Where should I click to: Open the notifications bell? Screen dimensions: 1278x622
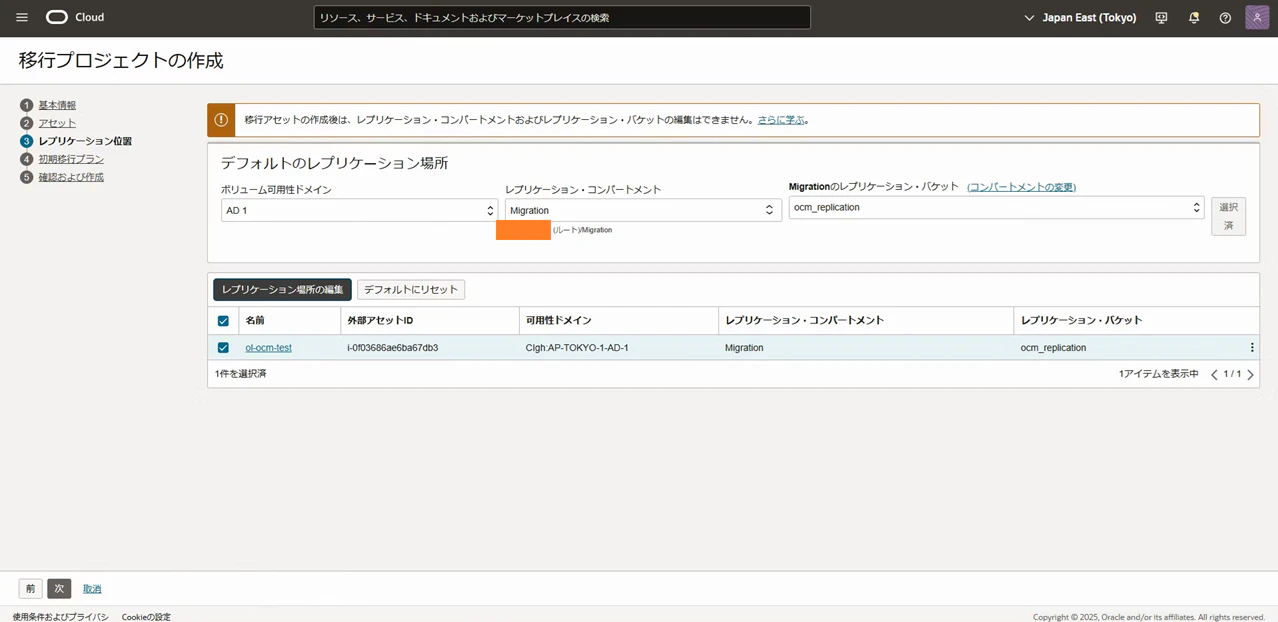(x=1193, y=18)
